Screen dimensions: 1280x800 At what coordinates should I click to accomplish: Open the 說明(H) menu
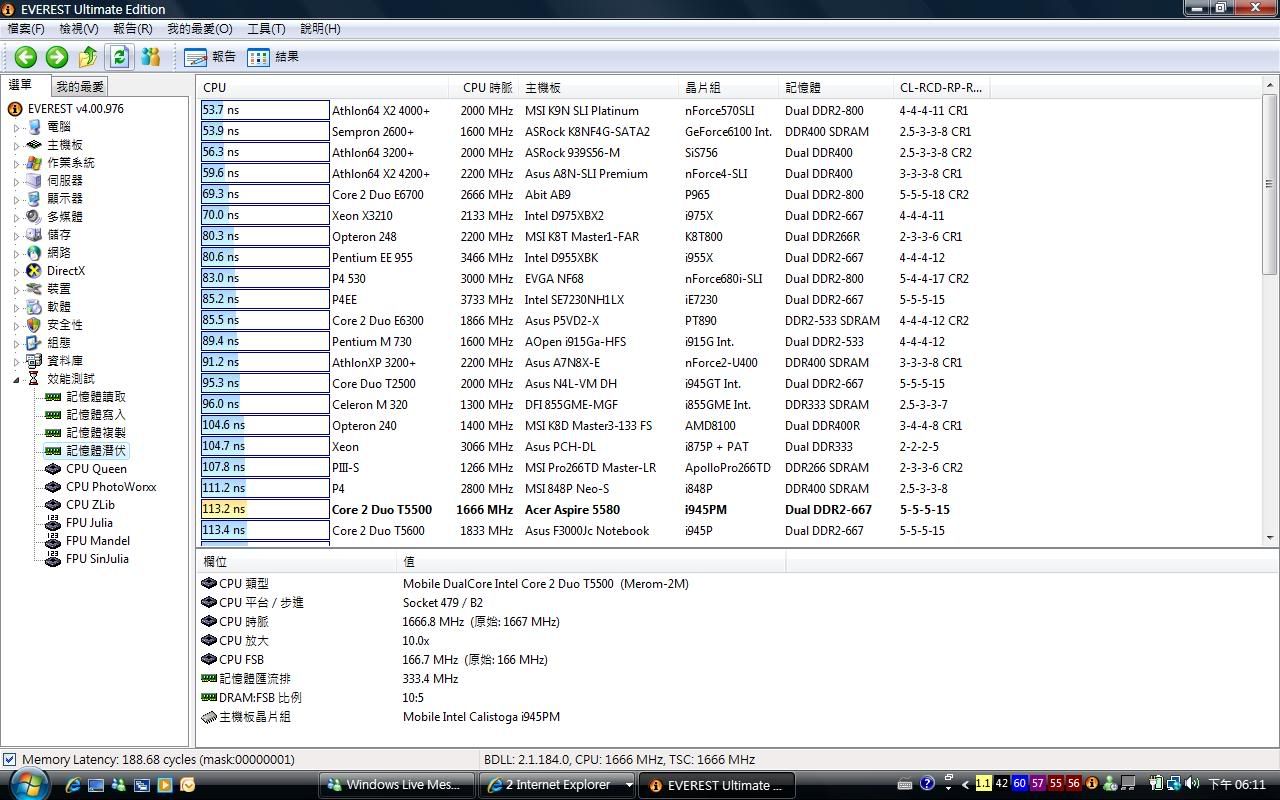[320, 29]
